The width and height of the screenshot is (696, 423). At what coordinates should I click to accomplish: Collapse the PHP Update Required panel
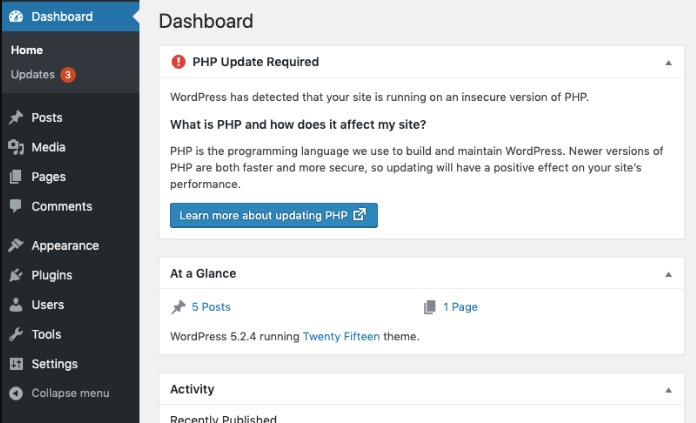click(668, 62)
